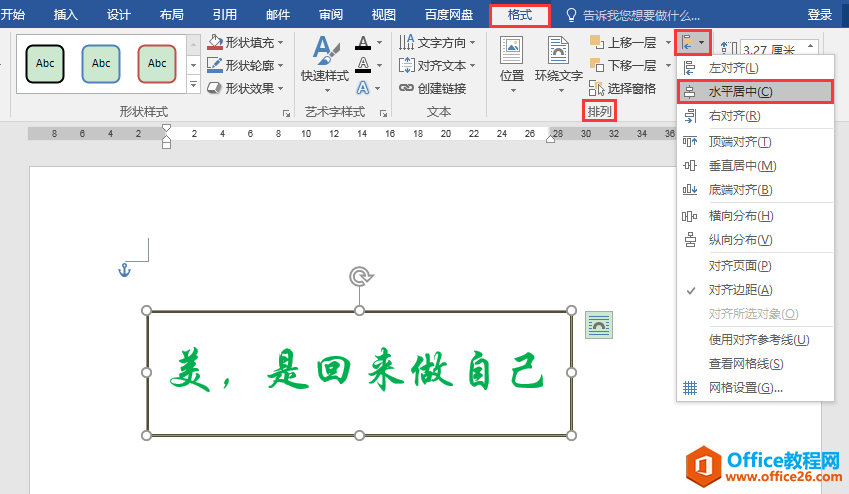Viewport: 849px width, 494px height.
Task: Switch to the Review (审阅) tab
Action: [x=331, y=15]
